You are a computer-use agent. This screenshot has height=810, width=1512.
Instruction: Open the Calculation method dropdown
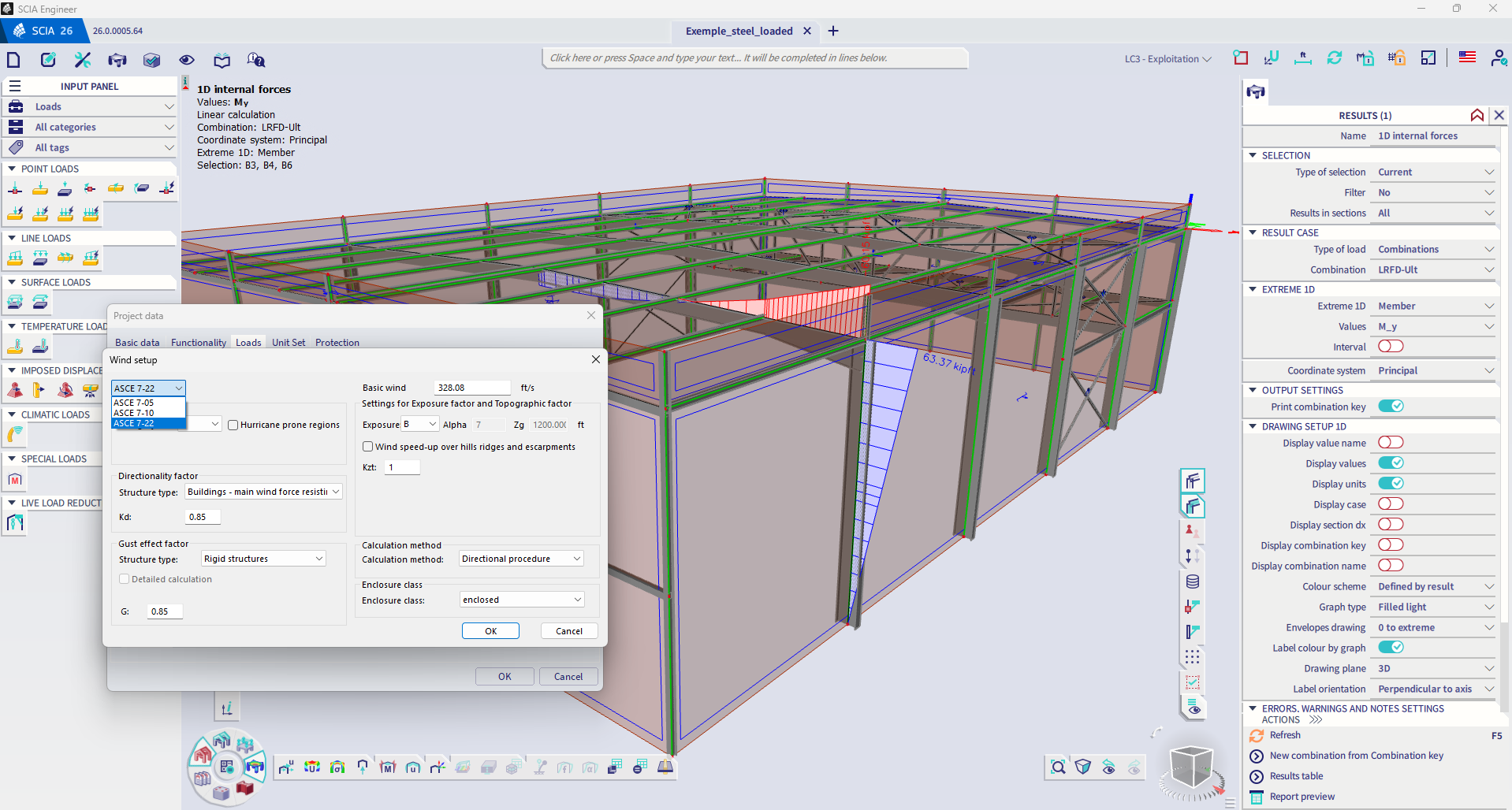tap(520, 558)
